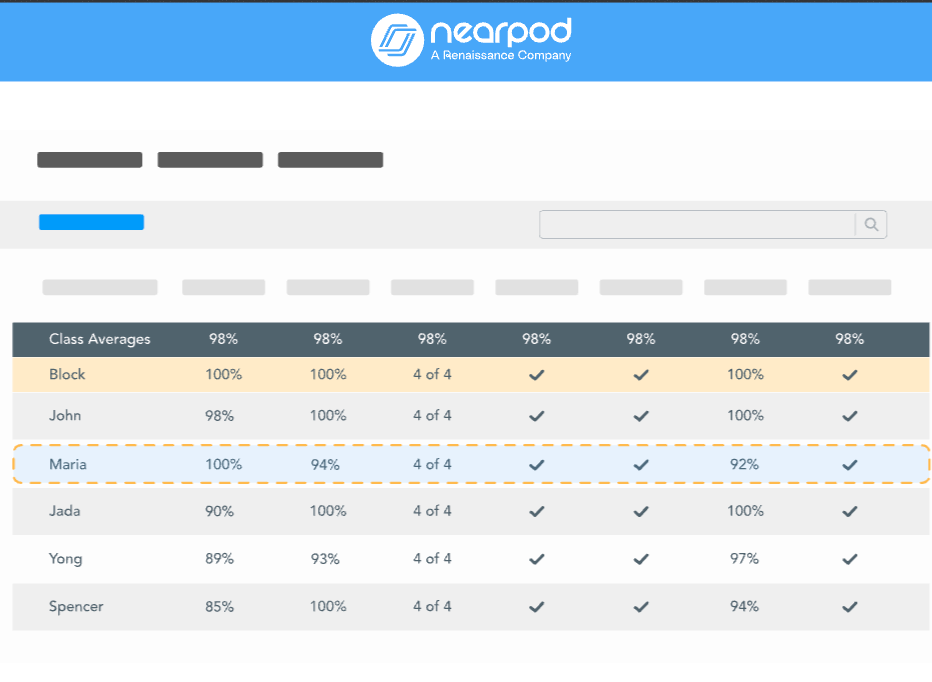
Task: Click the search magnifier icon
Action: click(871, 224)
